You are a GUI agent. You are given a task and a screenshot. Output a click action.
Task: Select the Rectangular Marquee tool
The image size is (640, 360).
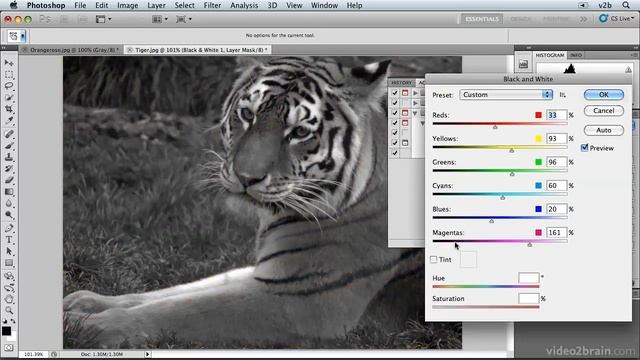coord(9,75)
